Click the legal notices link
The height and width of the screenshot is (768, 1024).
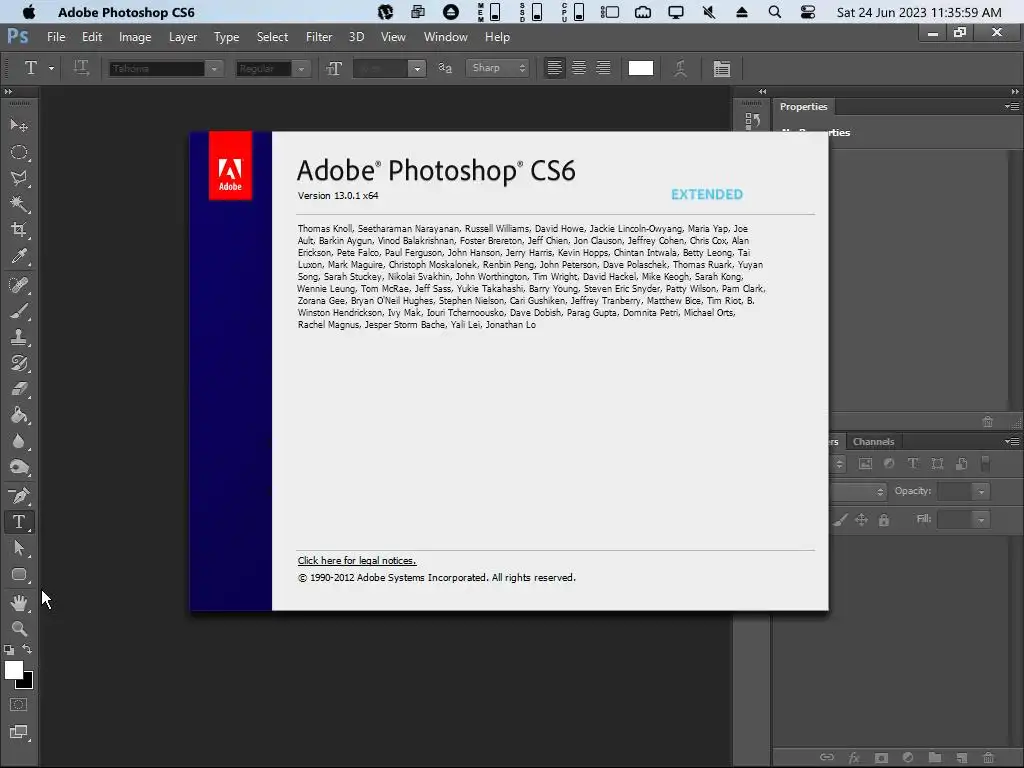pos(357,560)
